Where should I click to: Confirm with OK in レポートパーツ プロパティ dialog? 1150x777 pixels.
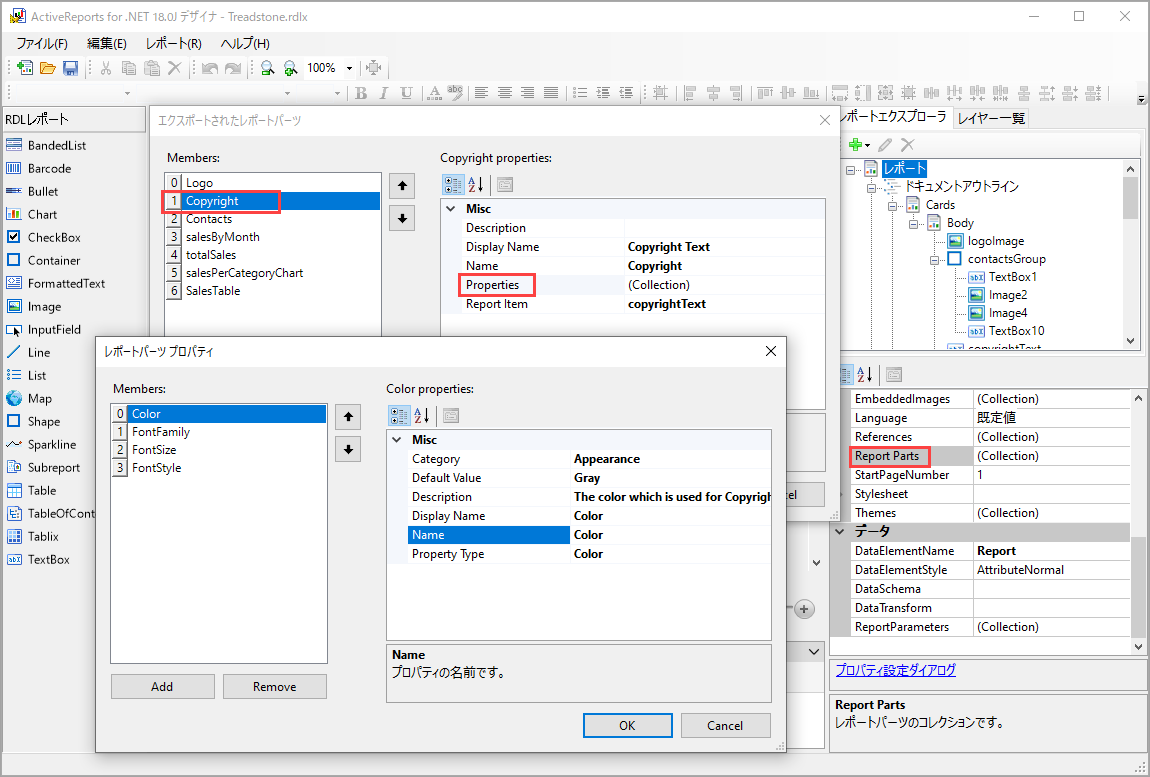(x=627, y=725)
